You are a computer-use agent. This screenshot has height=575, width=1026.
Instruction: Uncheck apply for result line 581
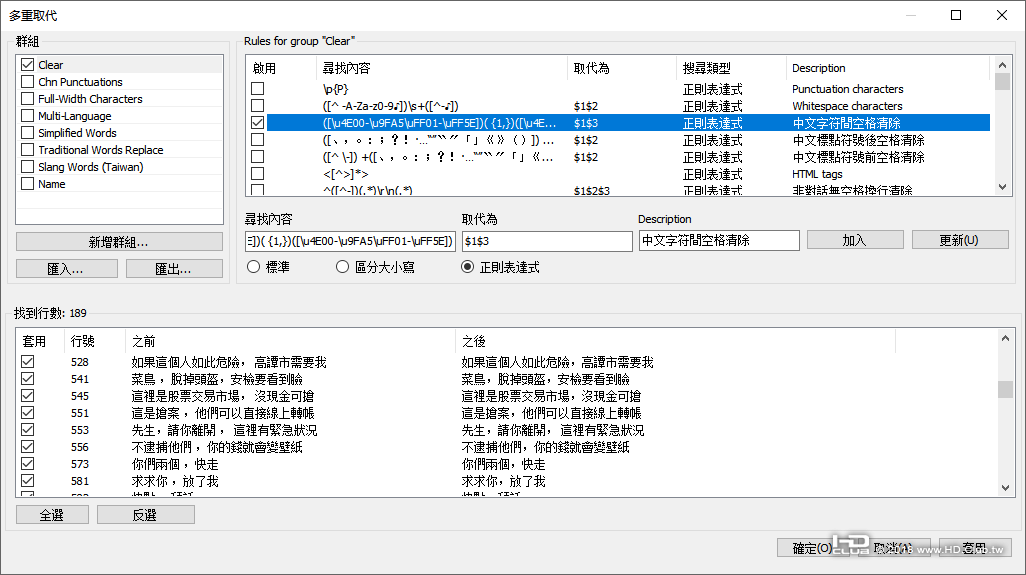27,481
